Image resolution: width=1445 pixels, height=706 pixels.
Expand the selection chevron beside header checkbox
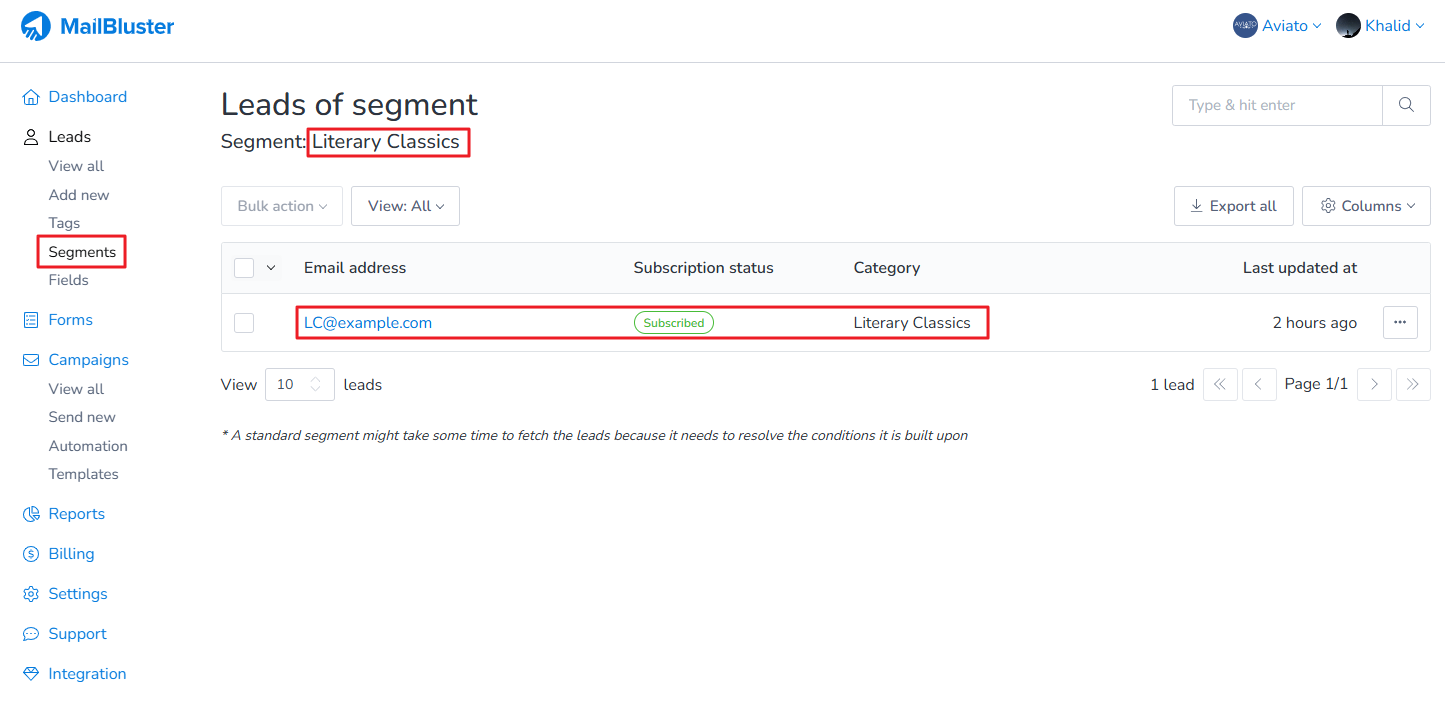click(x=271, y=268)
